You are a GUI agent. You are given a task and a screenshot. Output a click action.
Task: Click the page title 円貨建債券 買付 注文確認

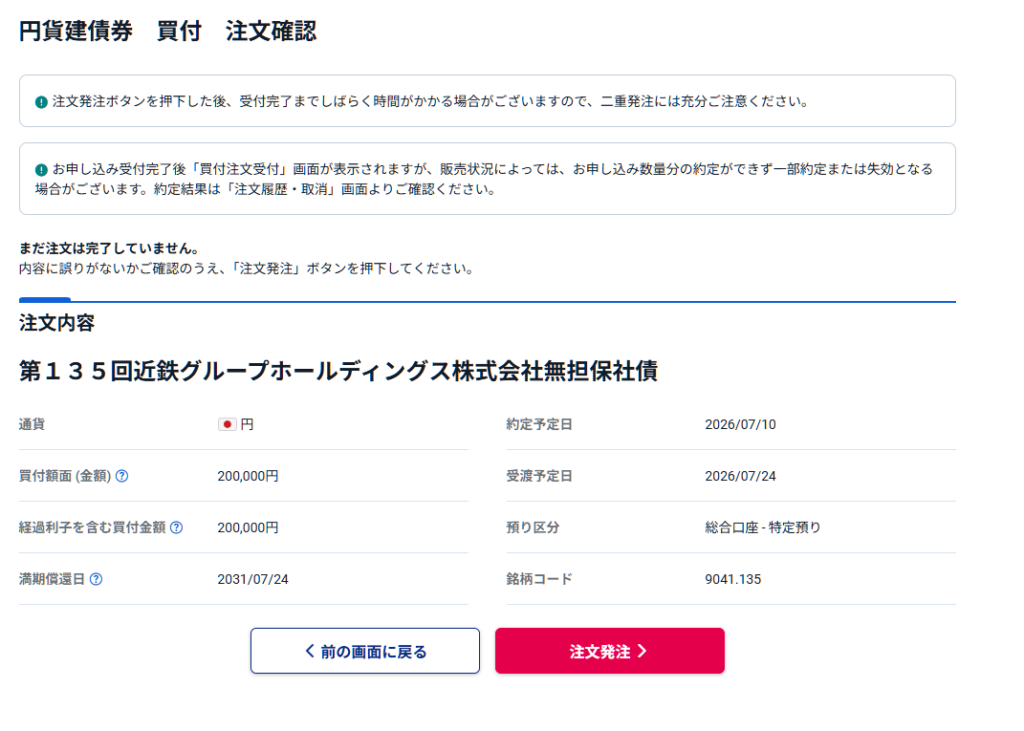[168, 31]
